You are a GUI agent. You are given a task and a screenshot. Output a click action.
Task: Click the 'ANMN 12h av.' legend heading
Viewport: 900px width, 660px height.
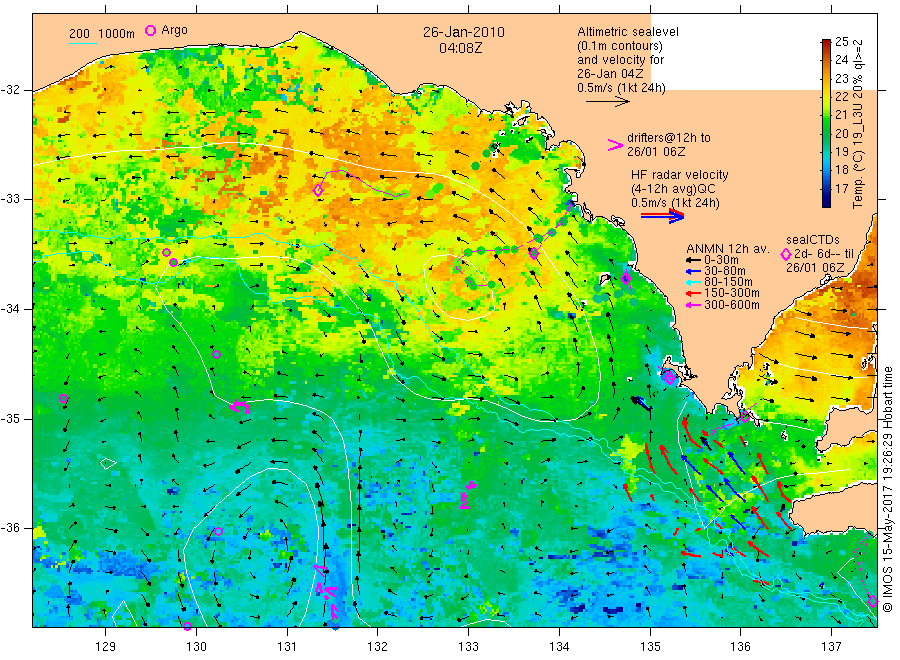coord(728,249)
